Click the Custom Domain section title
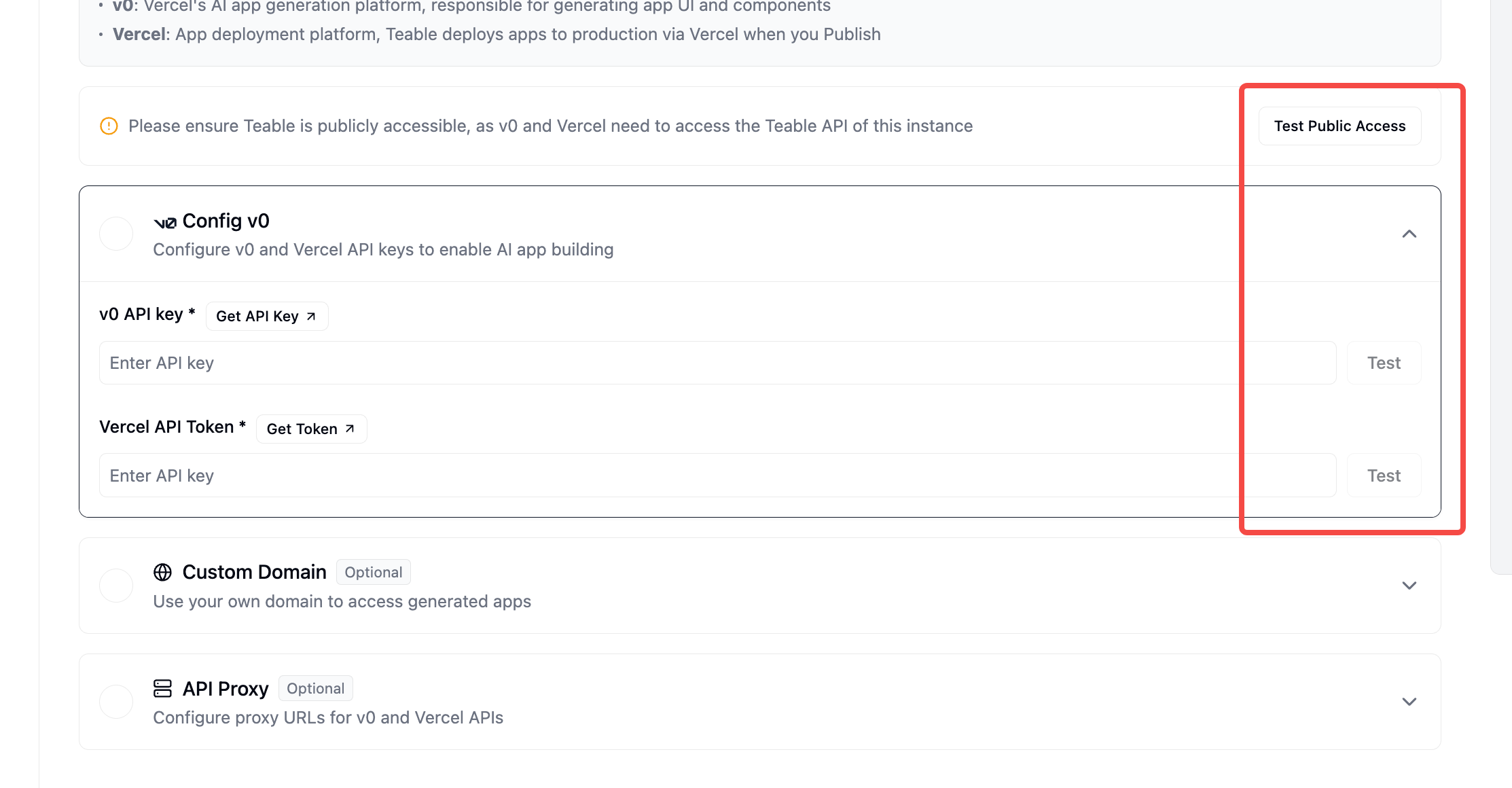Viewport: 1512px width, 788px height. pyautogui.click(x=254, y=573)
